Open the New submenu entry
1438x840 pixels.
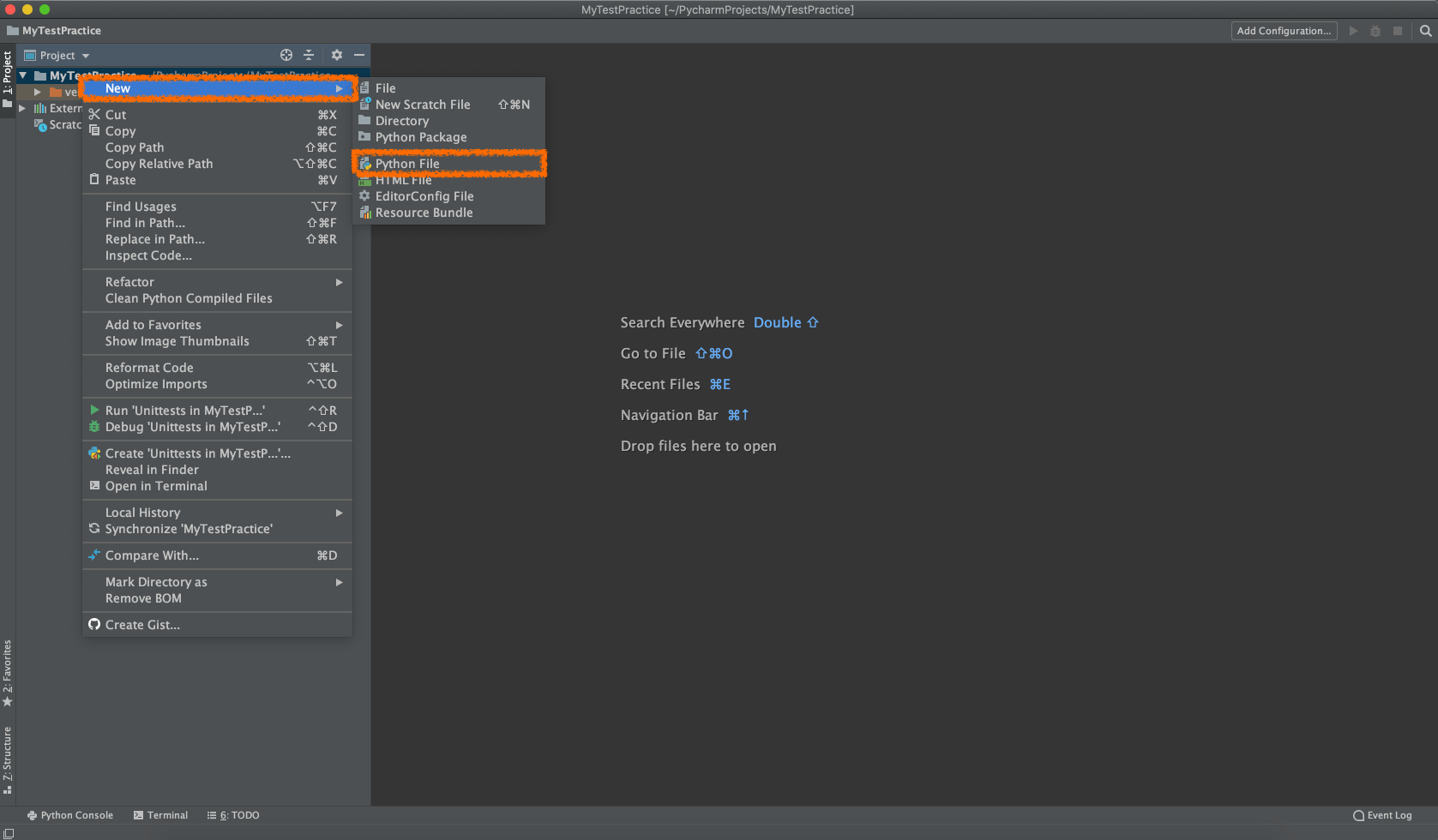tap(217, 88)
